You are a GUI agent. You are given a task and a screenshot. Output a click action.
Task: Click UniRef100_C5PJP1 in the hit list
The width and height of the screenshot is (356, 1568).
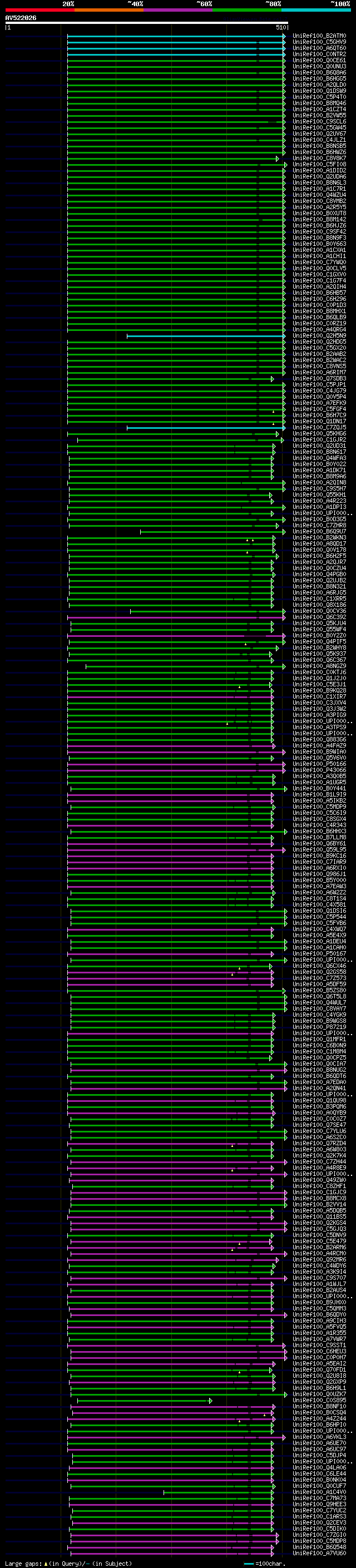click(x=319, y=385)
